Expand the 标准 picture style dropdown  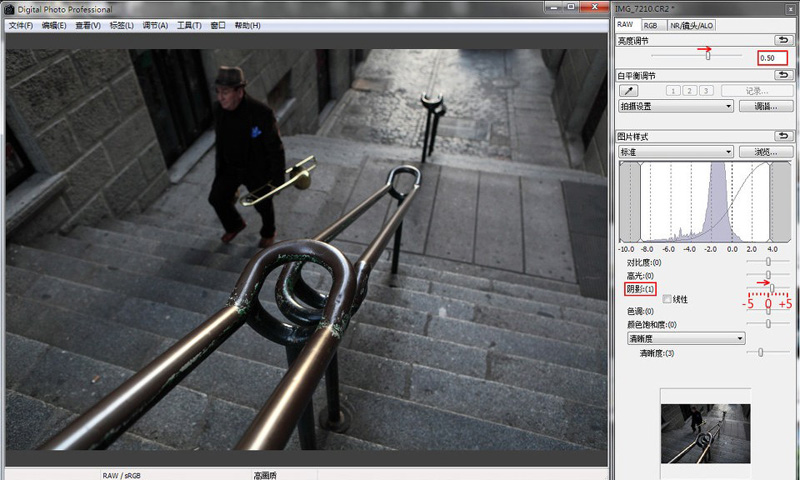click(x=676, y=151)
